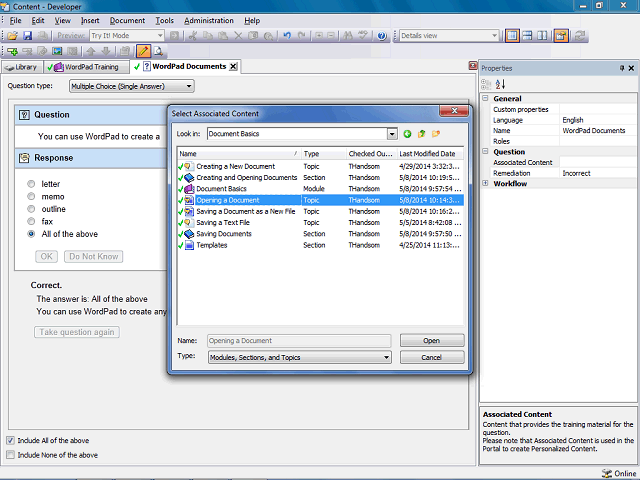Pin the Properties panel

click(x=622, y=68)
